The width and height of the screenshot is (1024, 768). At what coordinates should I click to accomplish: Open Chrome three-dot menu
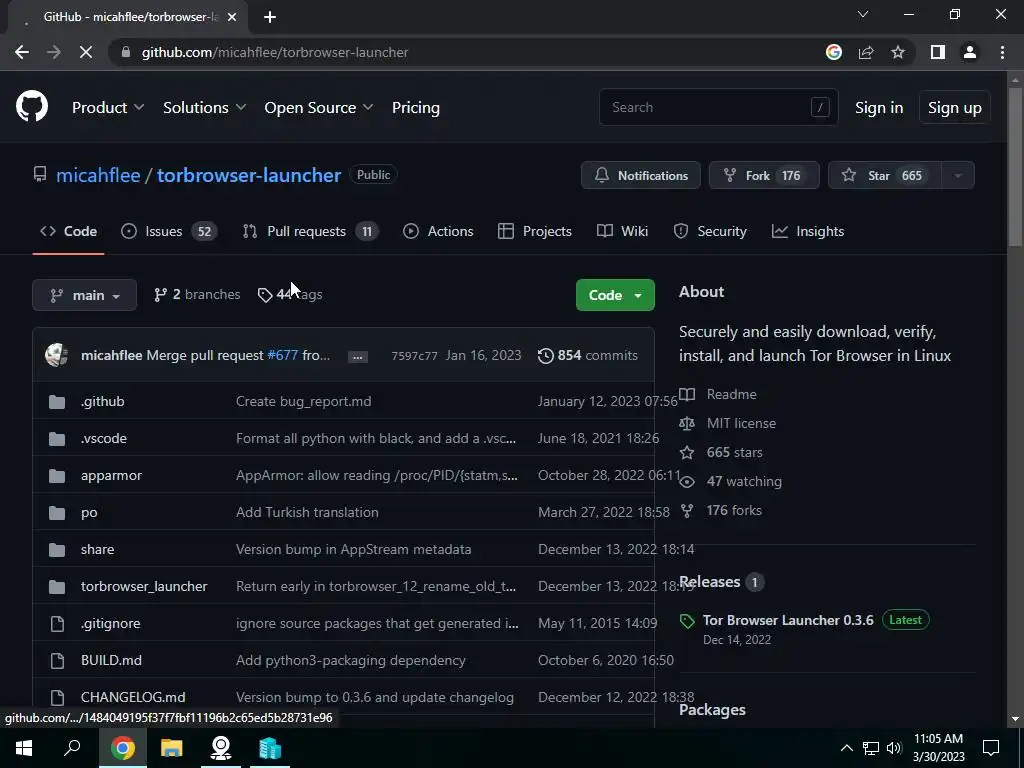[x=1002, y=52]
